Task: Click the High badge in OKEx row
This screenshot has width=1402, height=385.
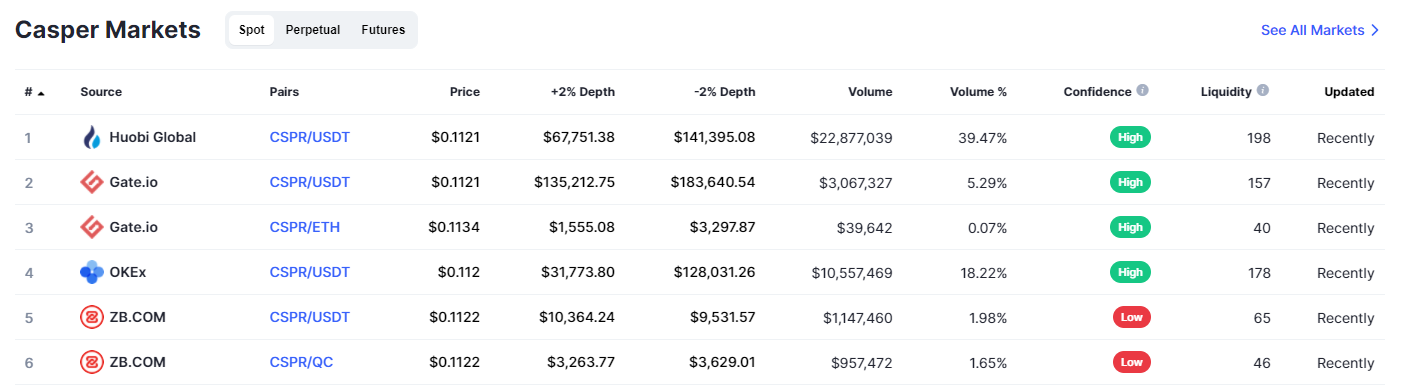Action: coord(1130,272)
